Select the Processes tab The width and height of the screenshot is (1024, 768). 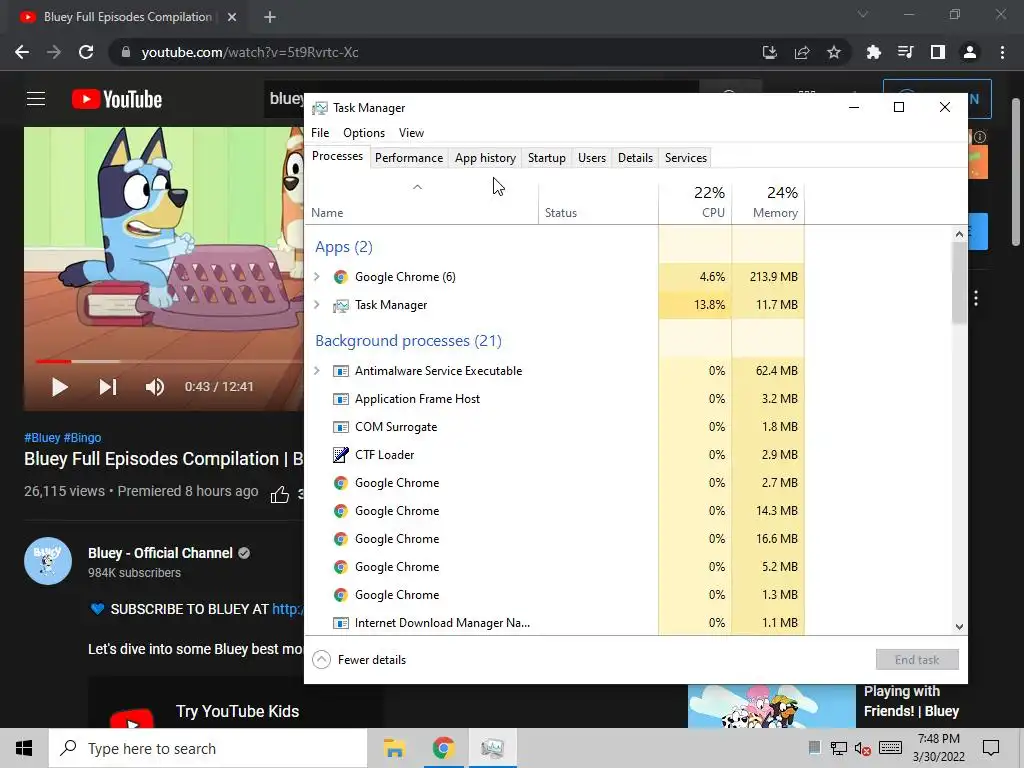pos(337,156)
